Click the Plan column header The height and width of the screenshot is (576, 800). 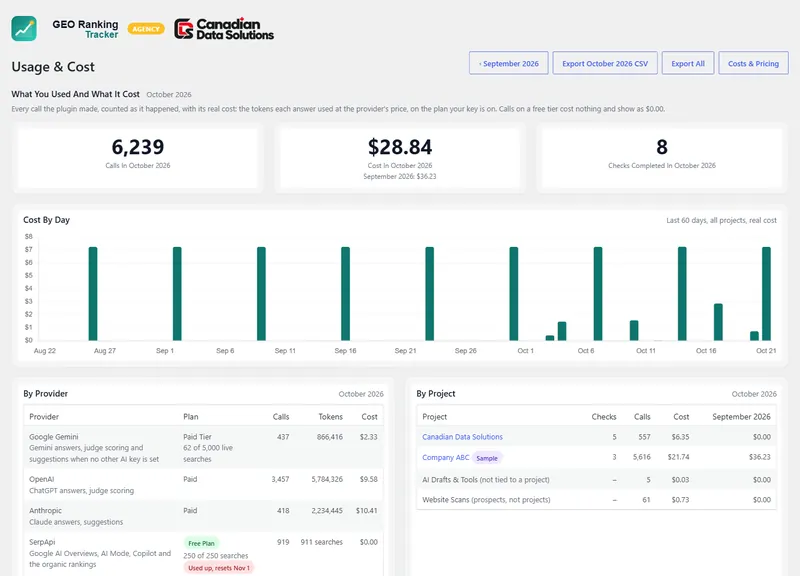pyautogui.click(x=191, y=417)
